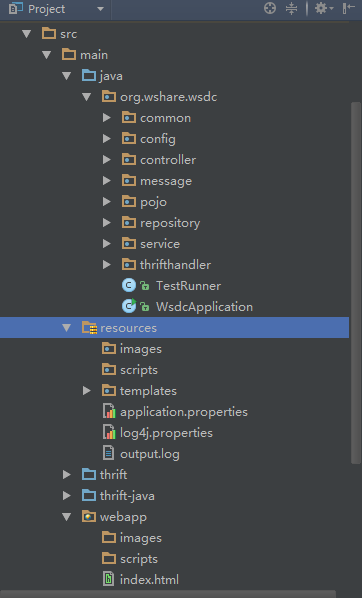Click the main folder icon
The image size is (362, 598).
[x=69, y=54]
